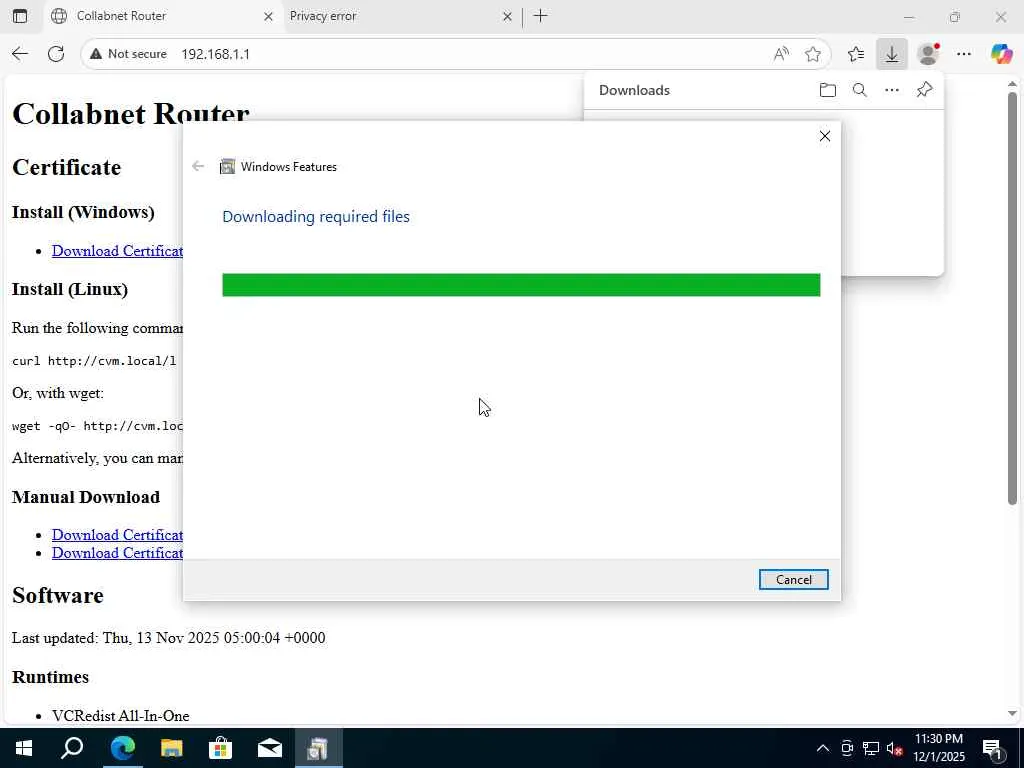Click the Collabnet Router page heading
Screen dimensions: 1024x768
[131, 114]
